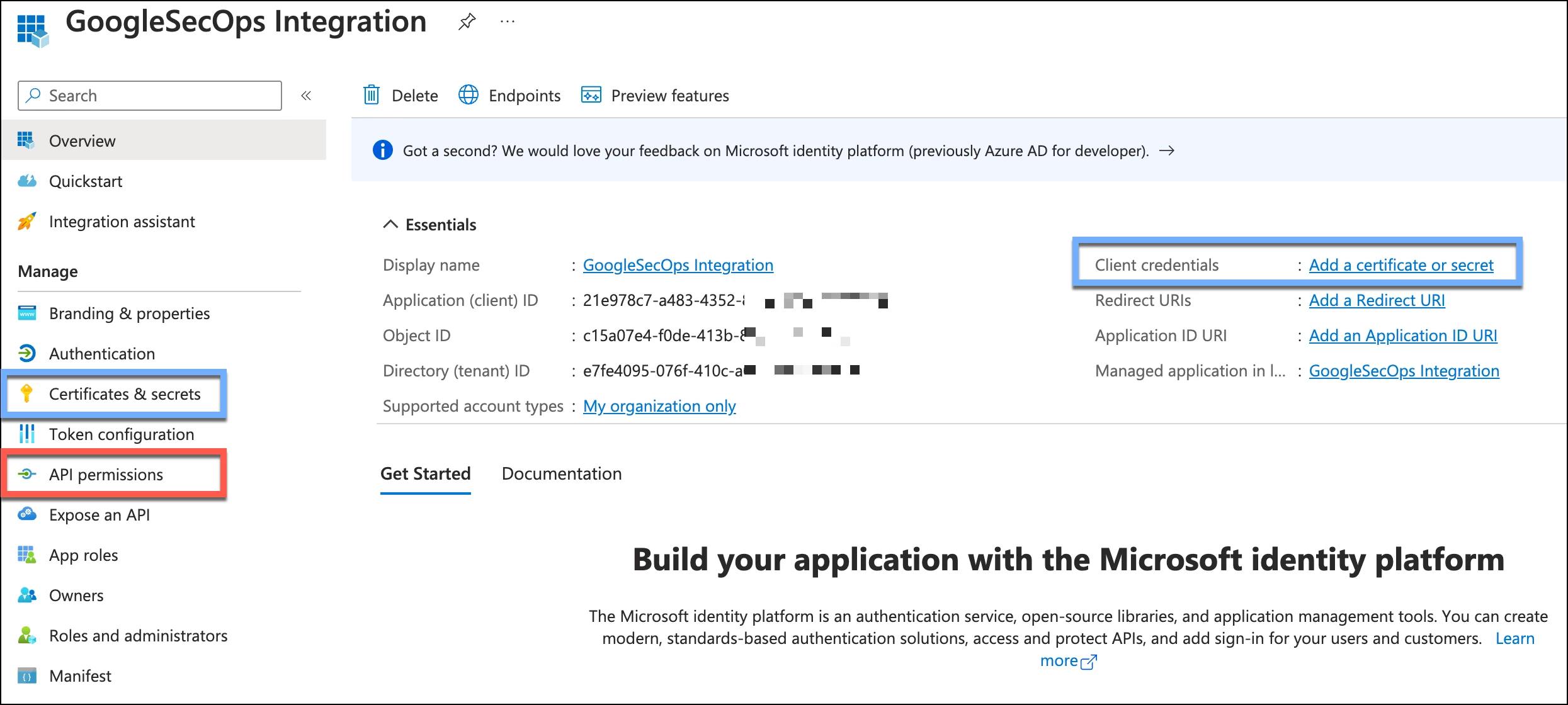Click the Preview features icon
The image size is (1568, 705).
point(591,95)
